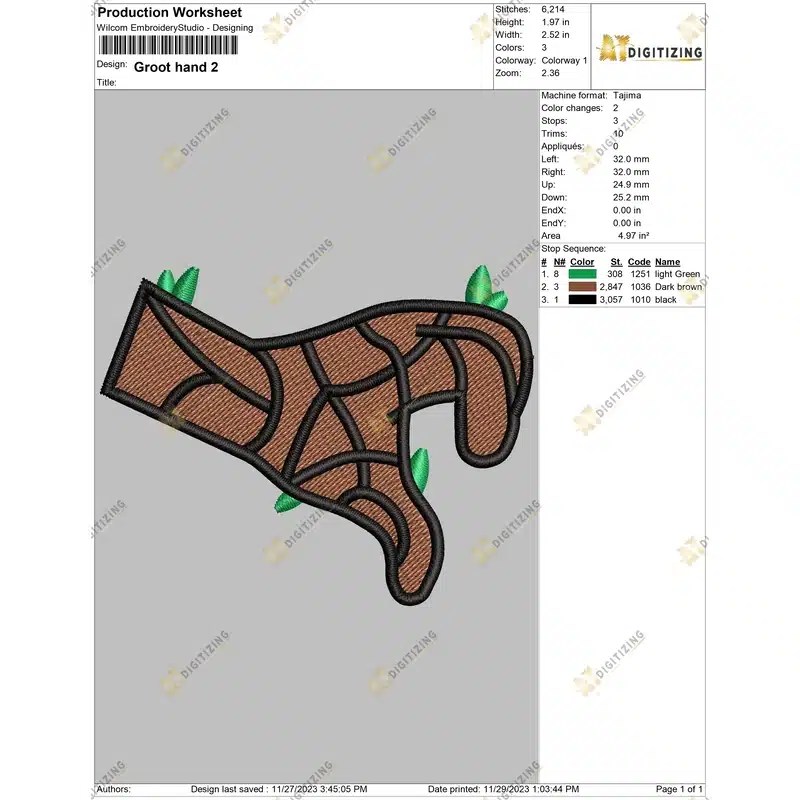
Task: Click the 'Stop Sequence:' heading
Action: (573, 249)
